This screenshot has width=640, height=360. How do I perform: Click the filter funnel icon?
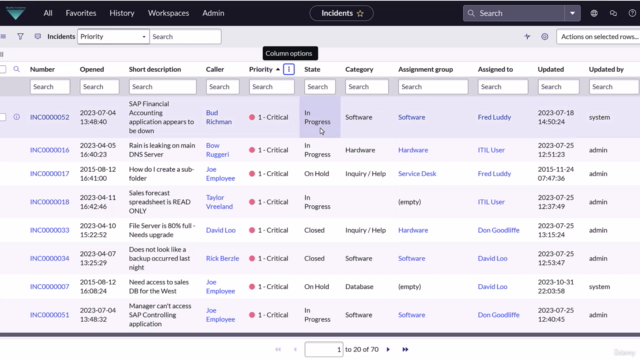pos(20,36)
